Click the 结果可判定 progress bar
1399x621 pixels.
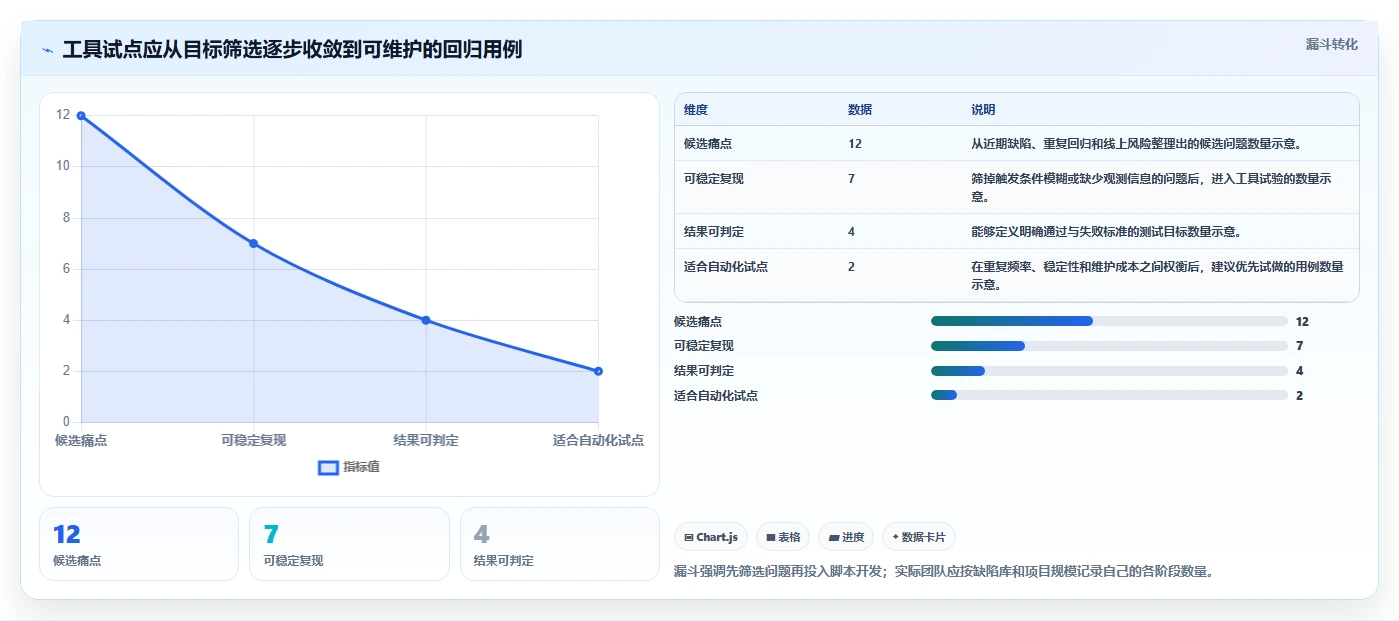tap(1109, 371)
